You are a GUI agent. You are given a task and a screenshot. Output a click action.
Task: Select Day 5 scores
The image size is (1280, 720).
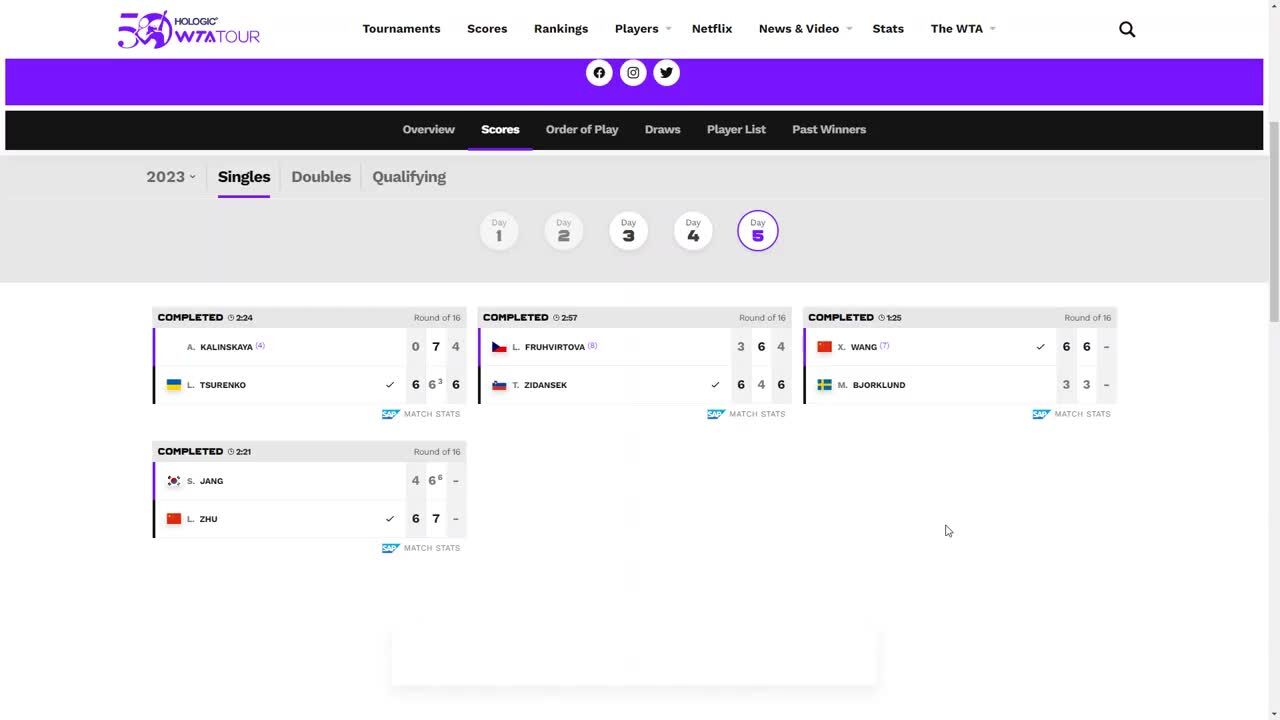tap(758, 231)
